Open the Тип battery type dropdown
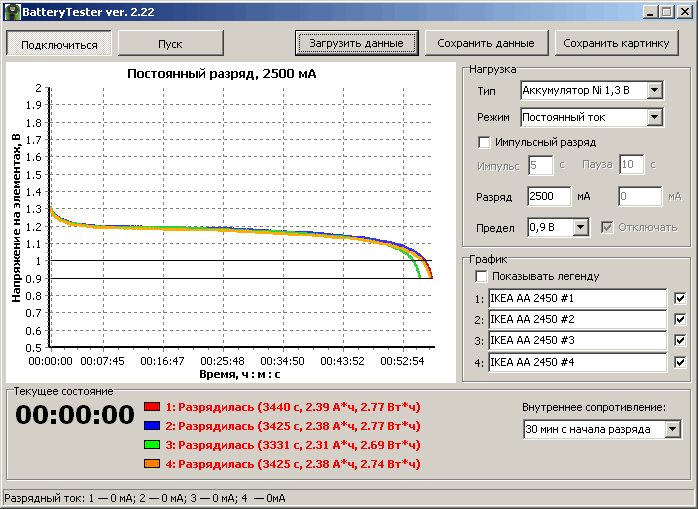Screen dimensions: 698x509 tap(654, 91)
